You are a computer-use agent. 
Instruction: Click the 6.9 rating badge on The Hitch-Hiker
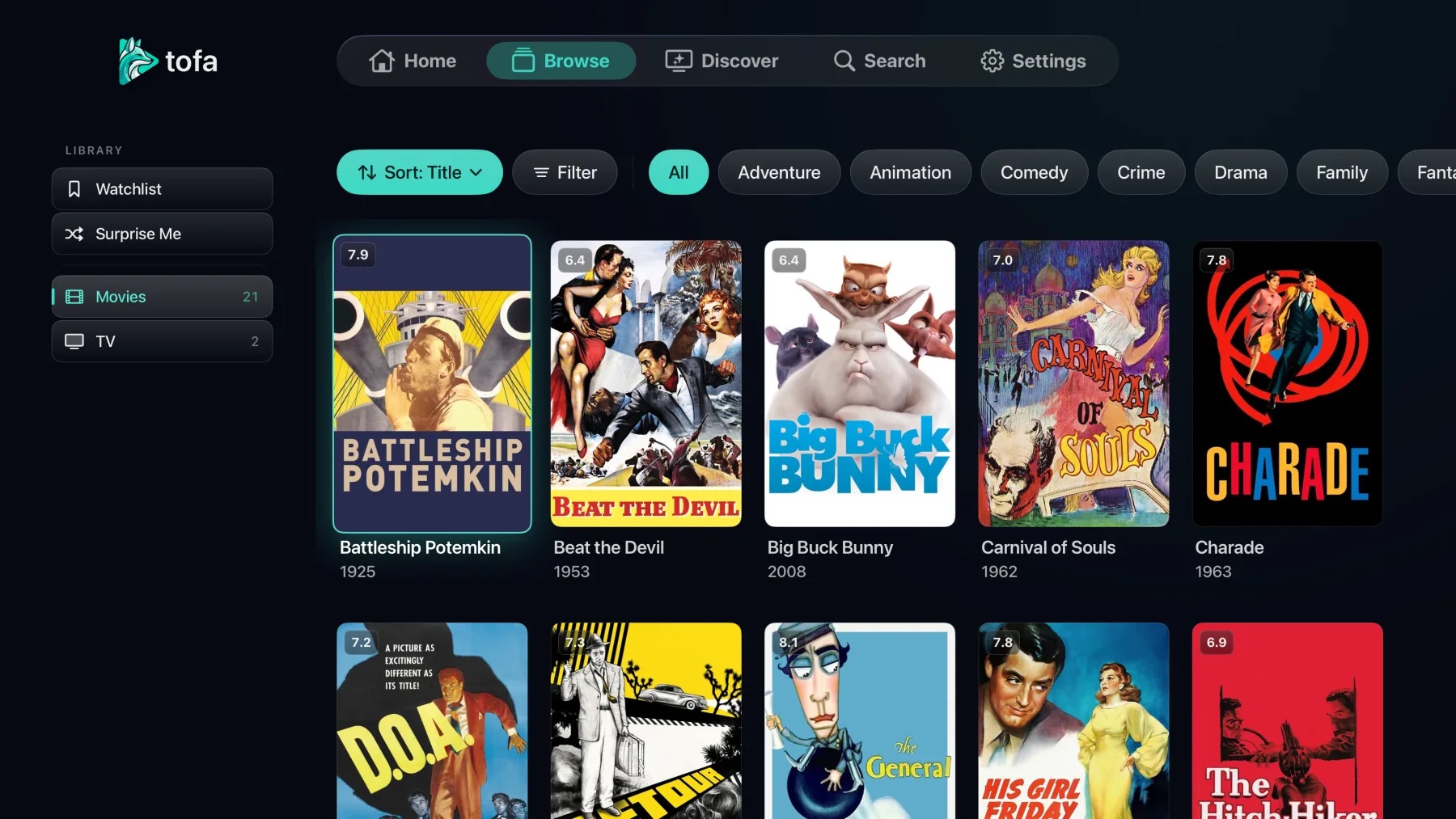pos(1217,642)
